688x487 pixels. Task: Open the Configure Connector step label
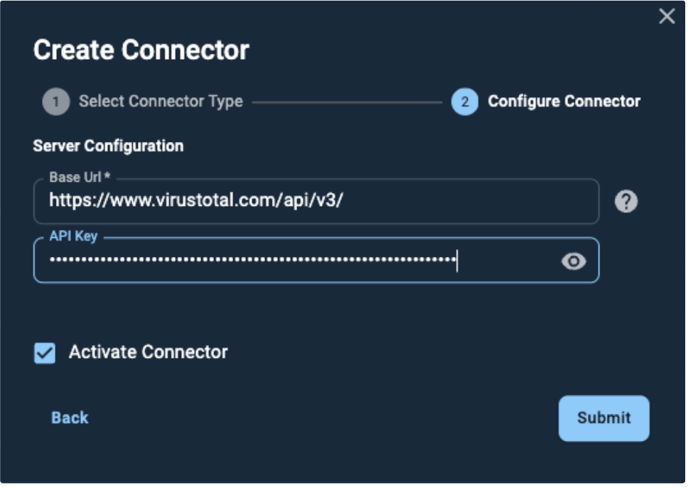click(564, 101)
